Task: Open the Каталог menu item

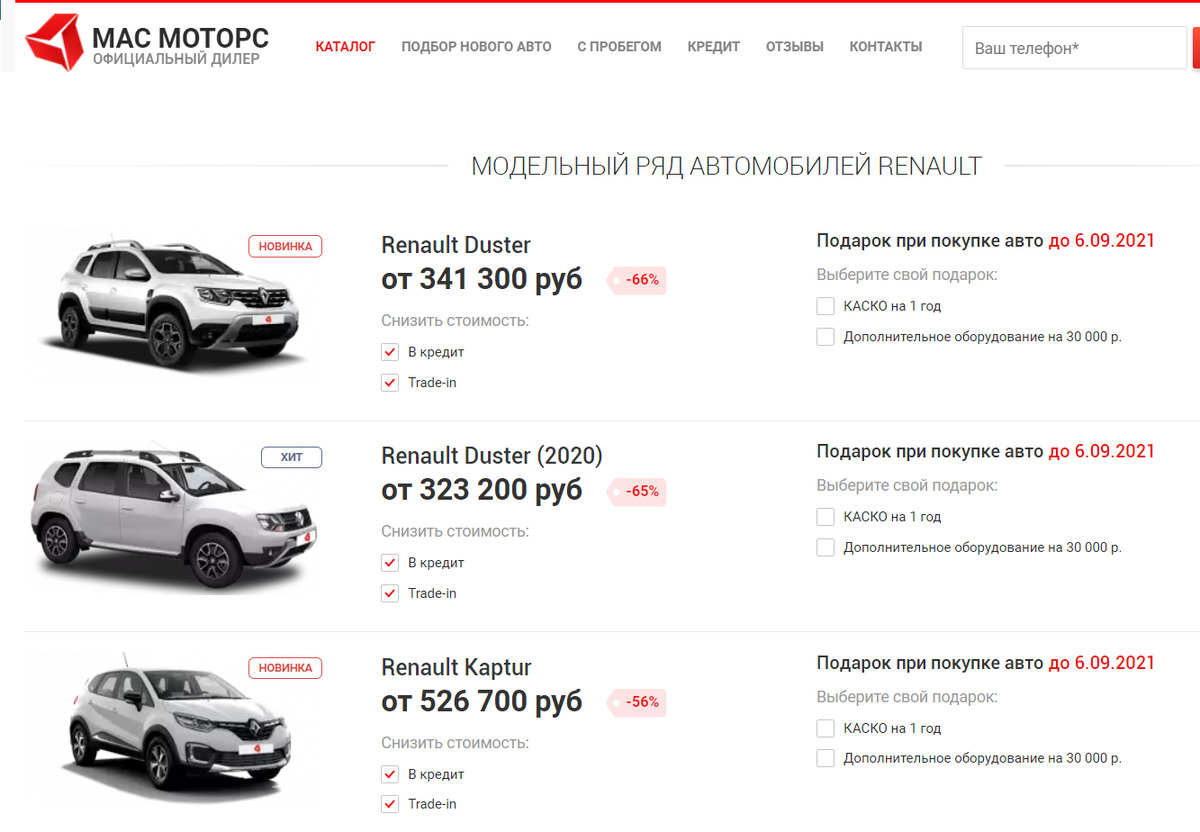Action: tap(345, 47)
